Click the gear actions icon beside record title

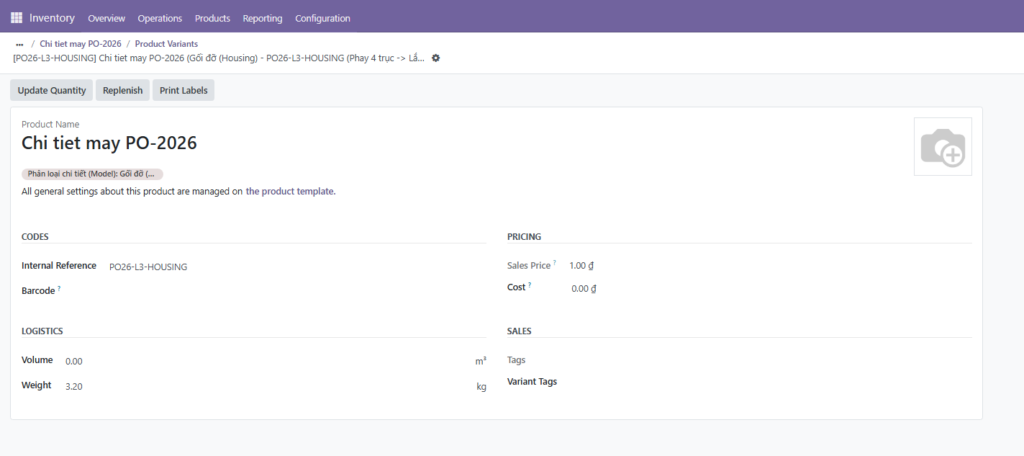tap(436, 58)
